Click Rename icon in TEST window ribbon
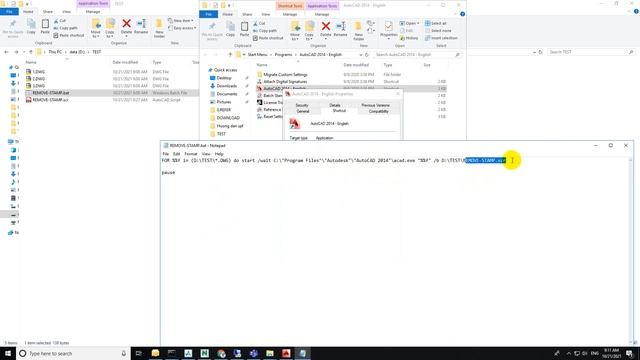This screenshot has height=360, width=640. pos(141,26)
